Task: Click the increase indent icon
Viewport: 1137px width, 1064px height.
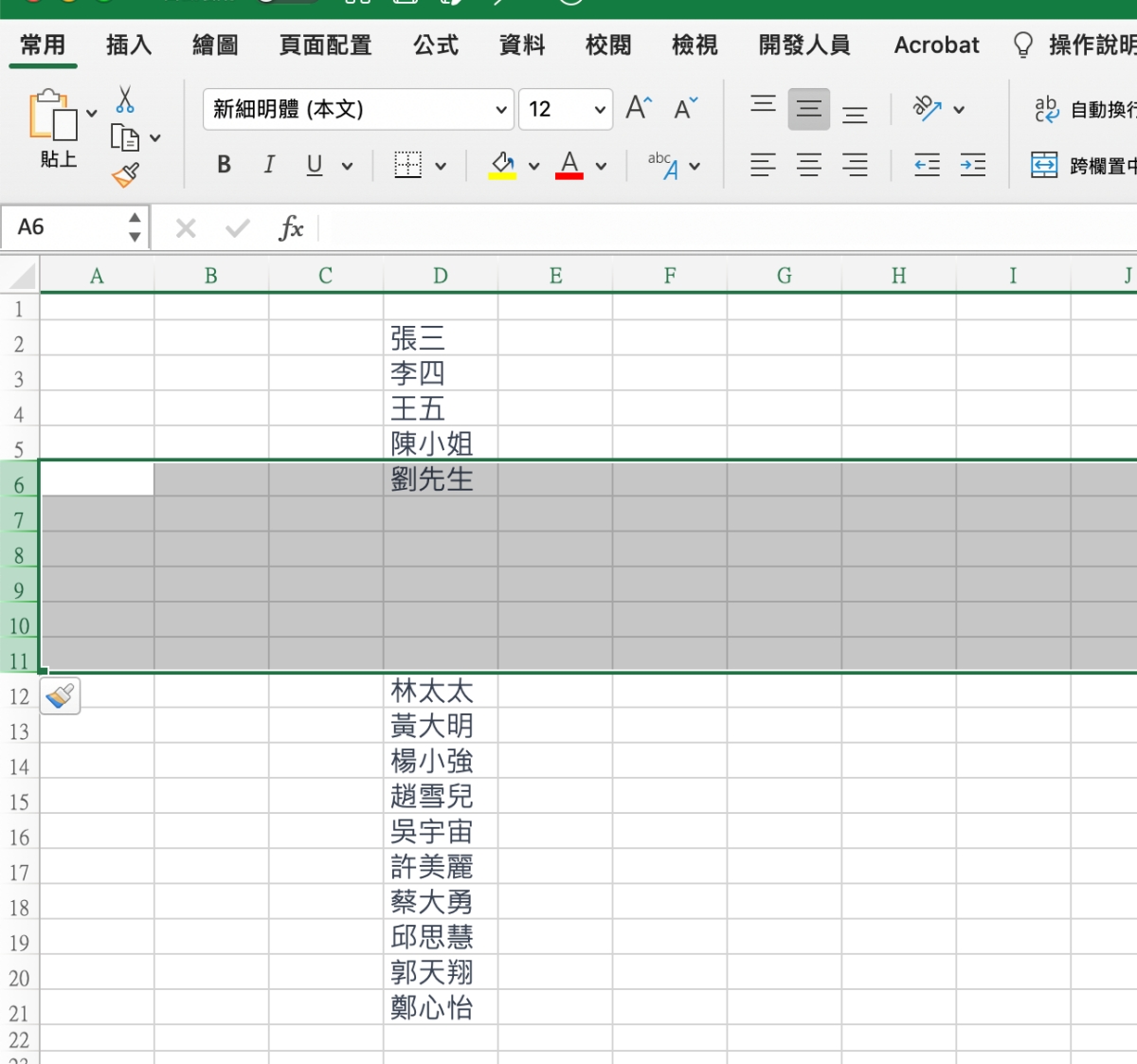Action: coord(973,166)
